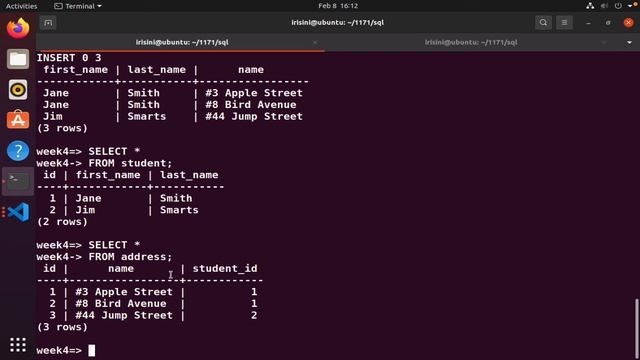
Task: Open the Terminal app menu
Action: point(78,6)
